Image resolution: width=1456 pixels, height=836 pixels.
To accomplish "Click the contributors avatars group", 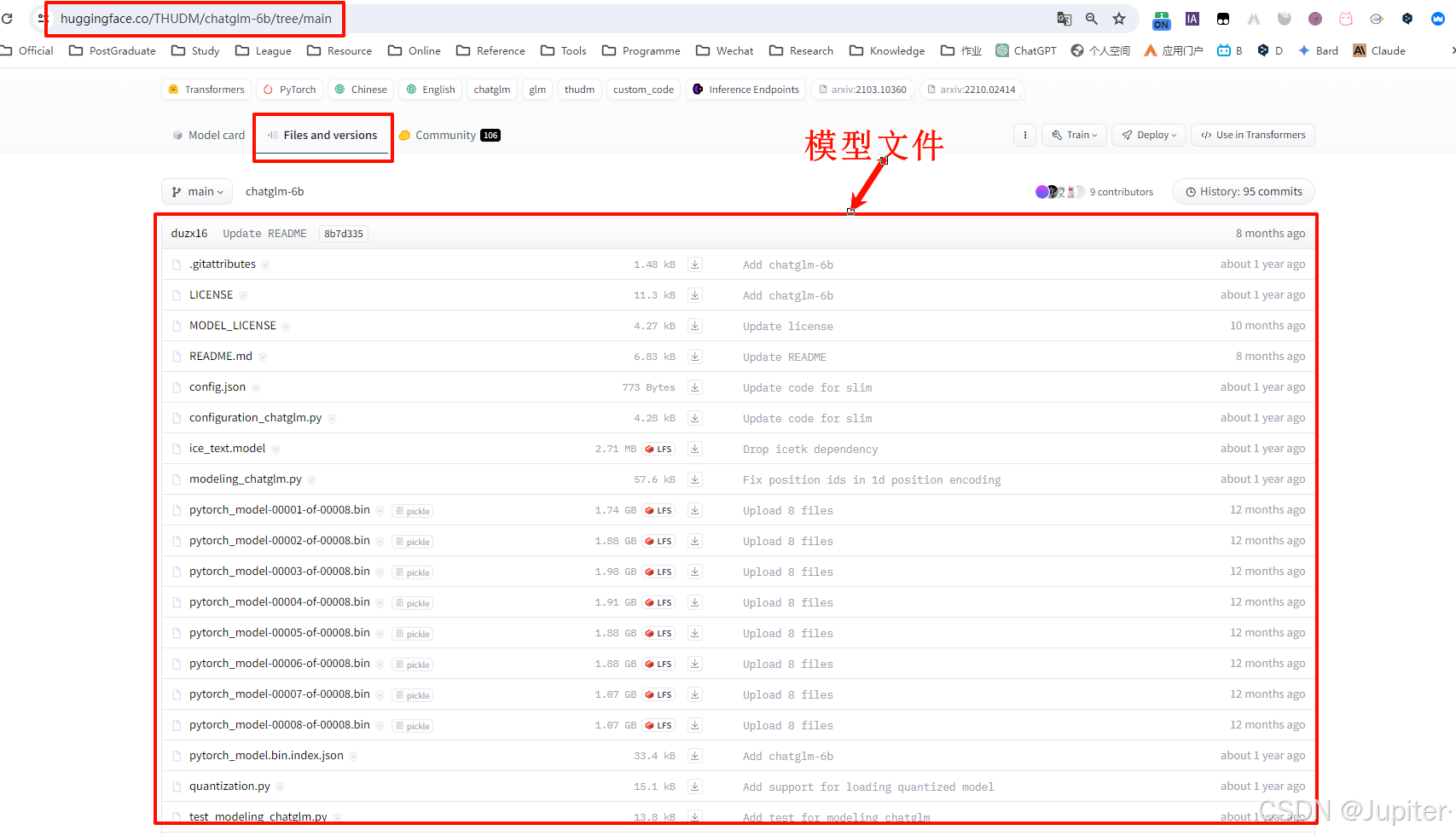I will pyautogui.click(x=1060, y=192).
